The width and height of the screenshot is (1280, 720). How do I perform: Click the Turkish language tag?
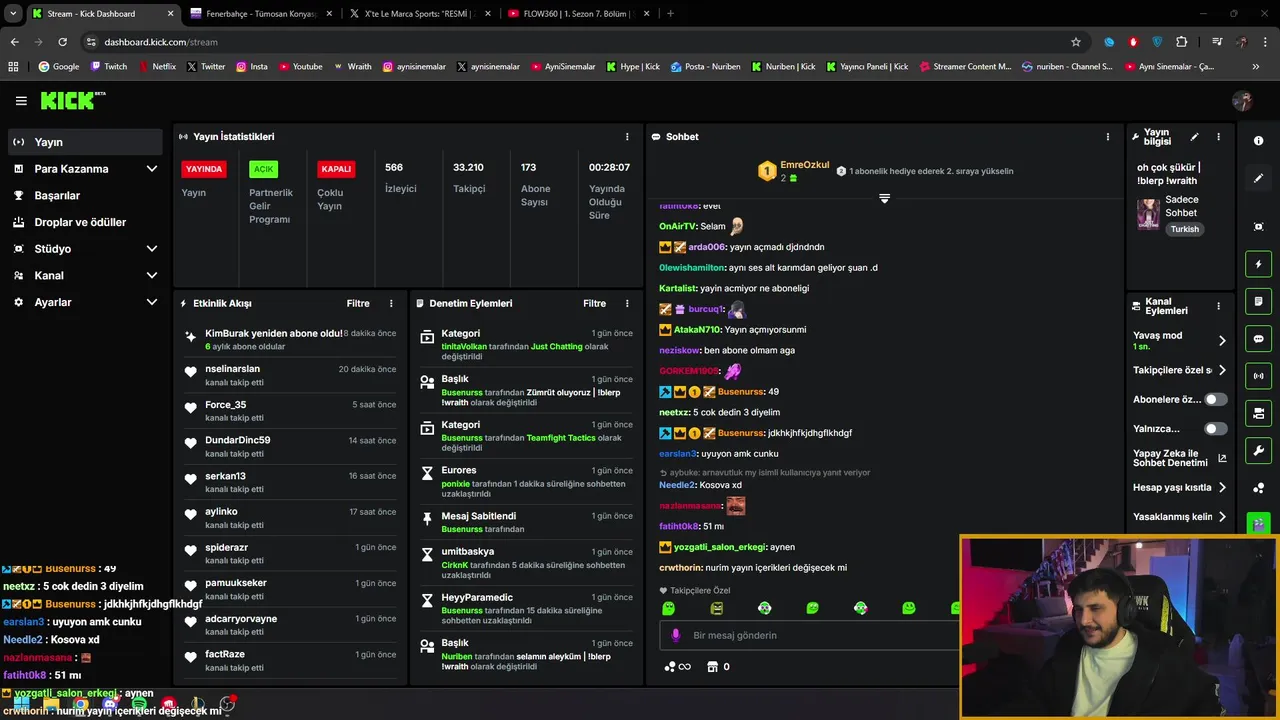(x=1185, y=229)
